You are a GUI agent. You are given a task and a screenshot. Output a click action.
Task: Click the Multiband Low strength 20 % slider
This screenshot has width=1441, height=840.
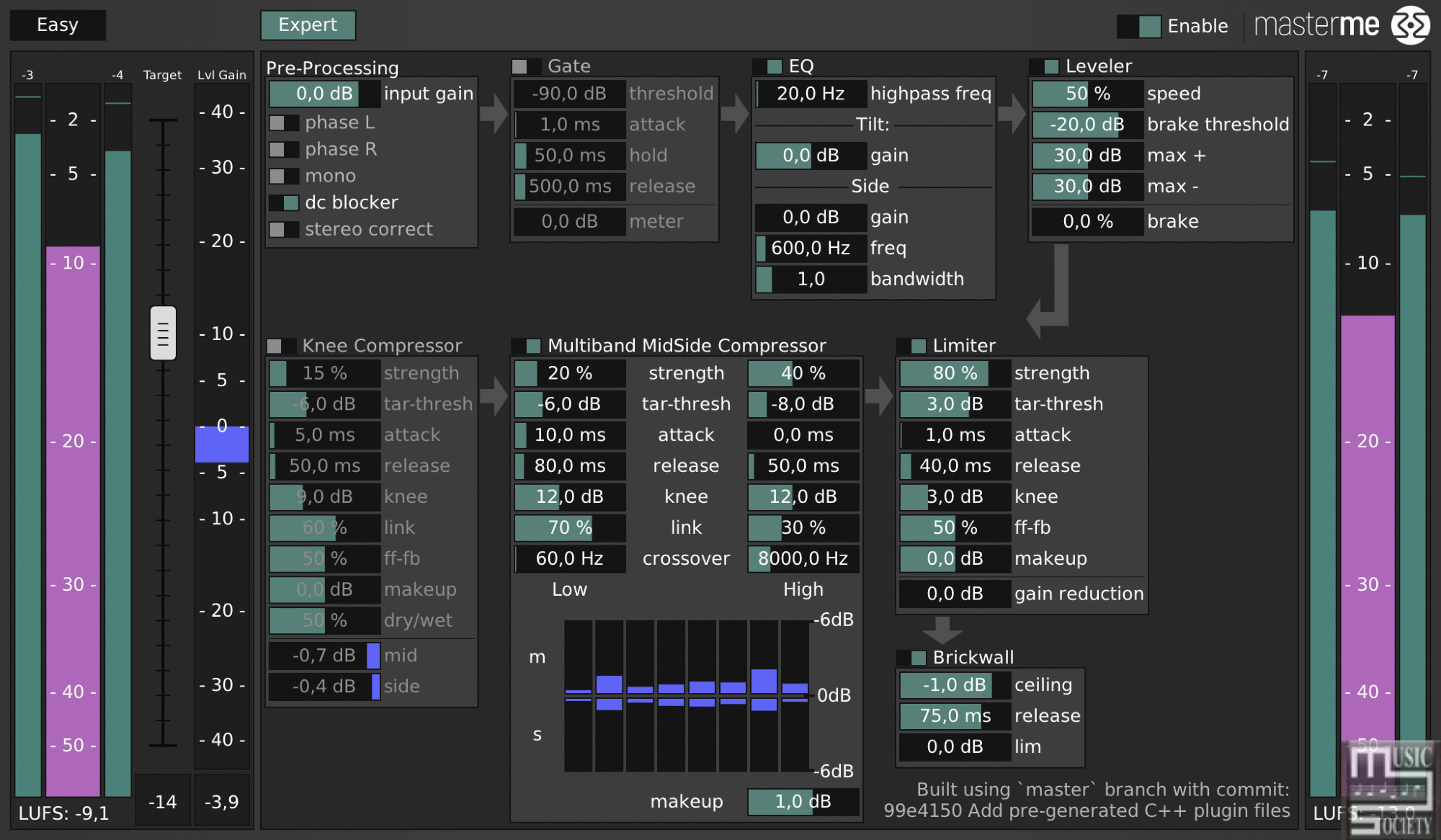point(569,373)
